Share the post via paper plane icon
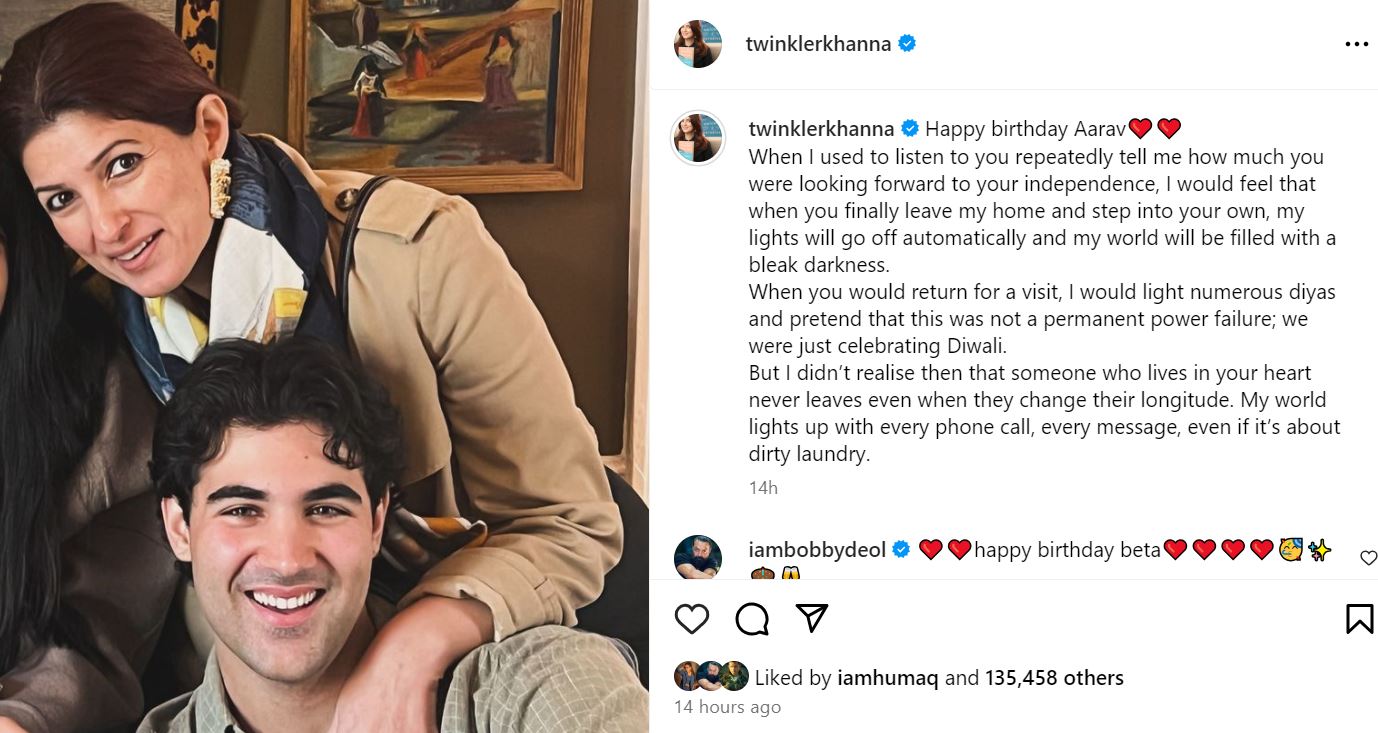The width and height of the screenshot is (1378, 733). pos(811,619)
